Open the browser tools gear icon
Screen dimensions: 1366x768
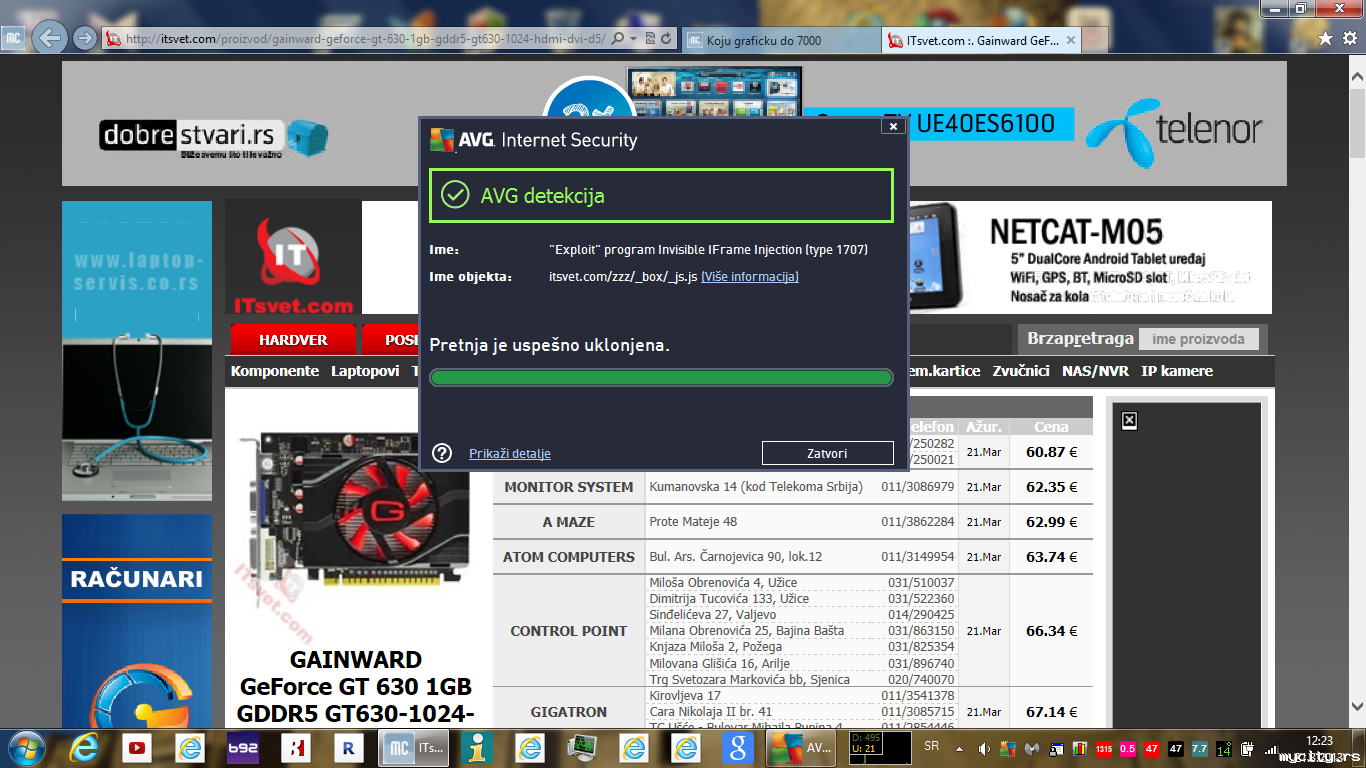click(1351, 38)
